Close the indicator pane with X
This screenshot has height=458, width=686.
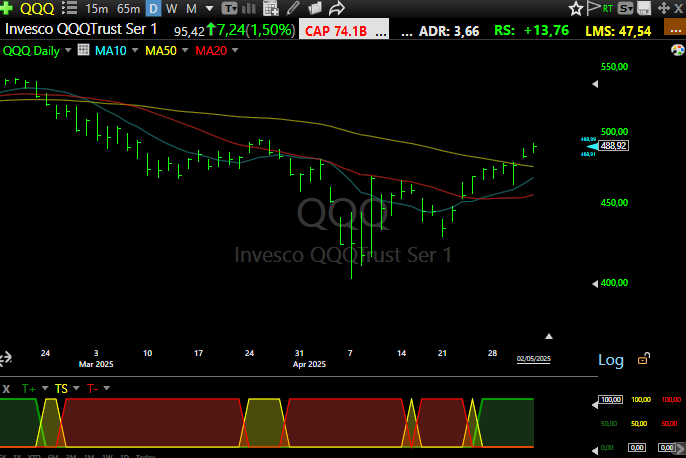coord(6,388)
